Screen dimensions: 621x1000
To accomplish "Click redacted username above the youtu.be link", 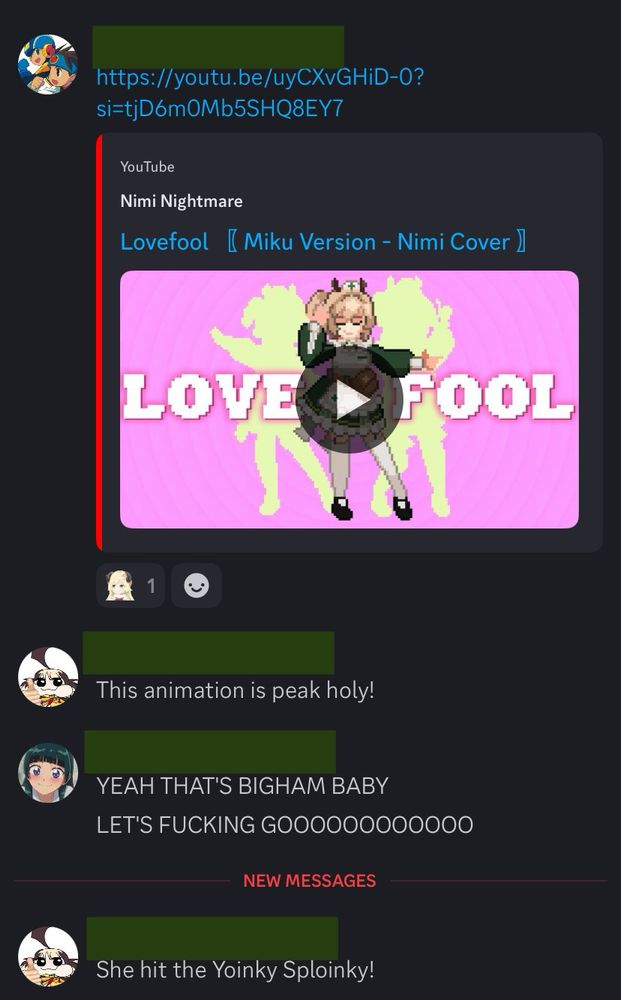I will 218,47.
